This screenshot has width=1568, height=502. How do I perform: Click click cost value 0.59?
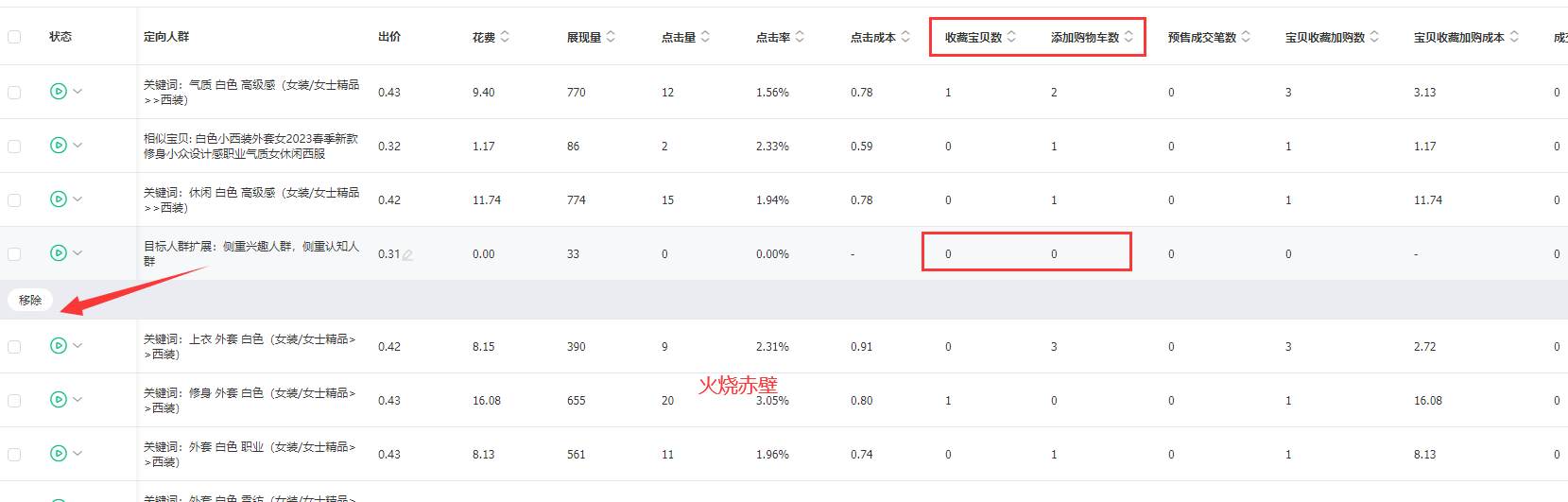862,147
